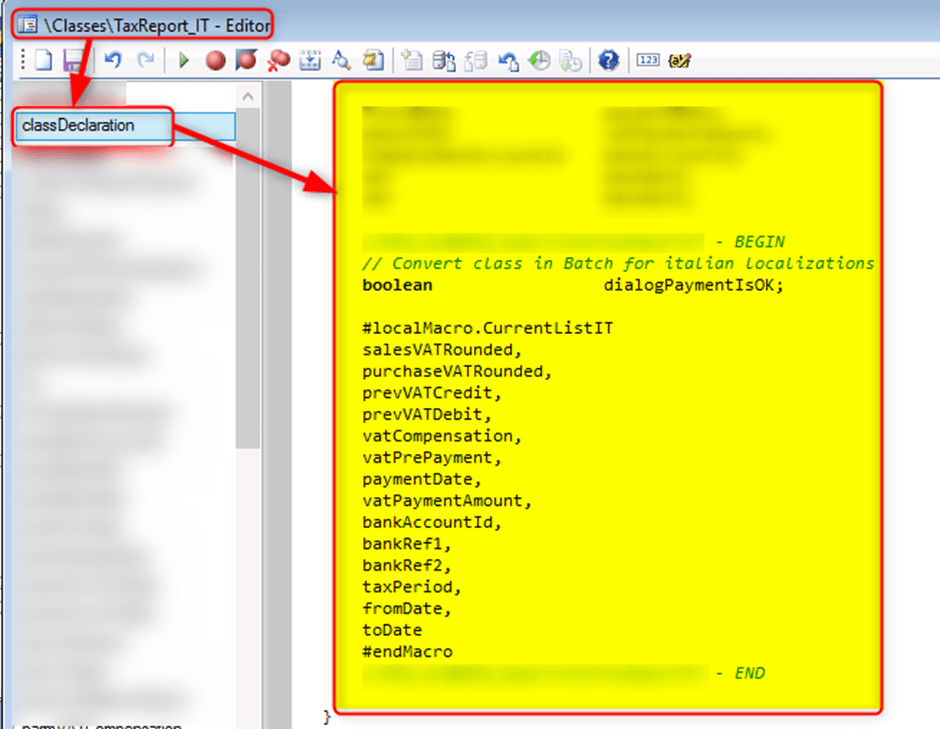
Task: Click the magnifier lookup icon in toolbar
Action: coord(341,61)
